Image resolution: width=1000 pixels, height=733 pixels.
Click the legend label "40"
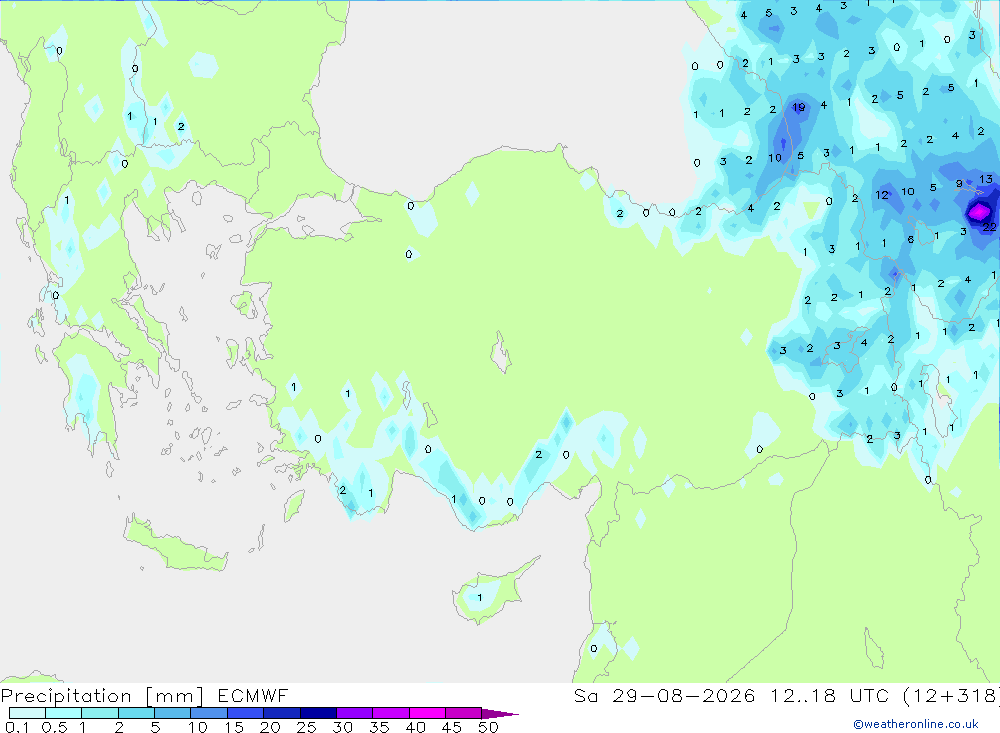pos(415,727)
